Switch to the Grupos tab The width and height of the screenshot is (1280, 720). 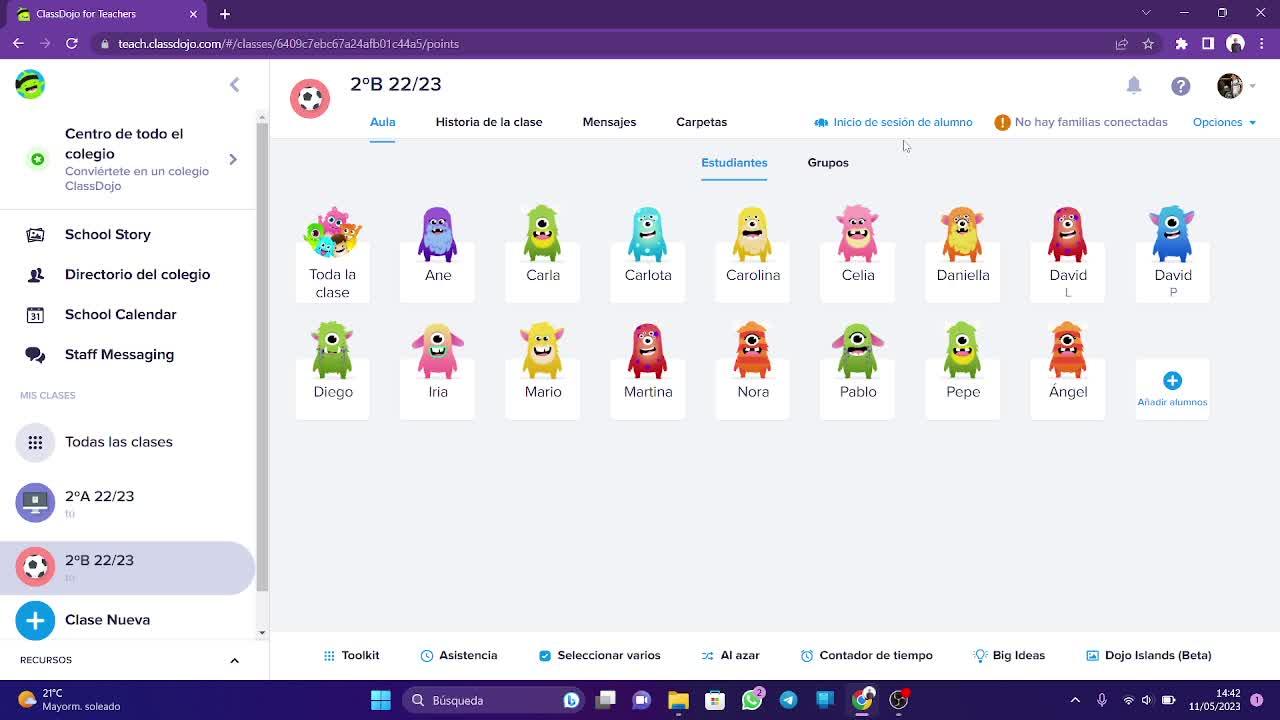(x=828, y=163)
